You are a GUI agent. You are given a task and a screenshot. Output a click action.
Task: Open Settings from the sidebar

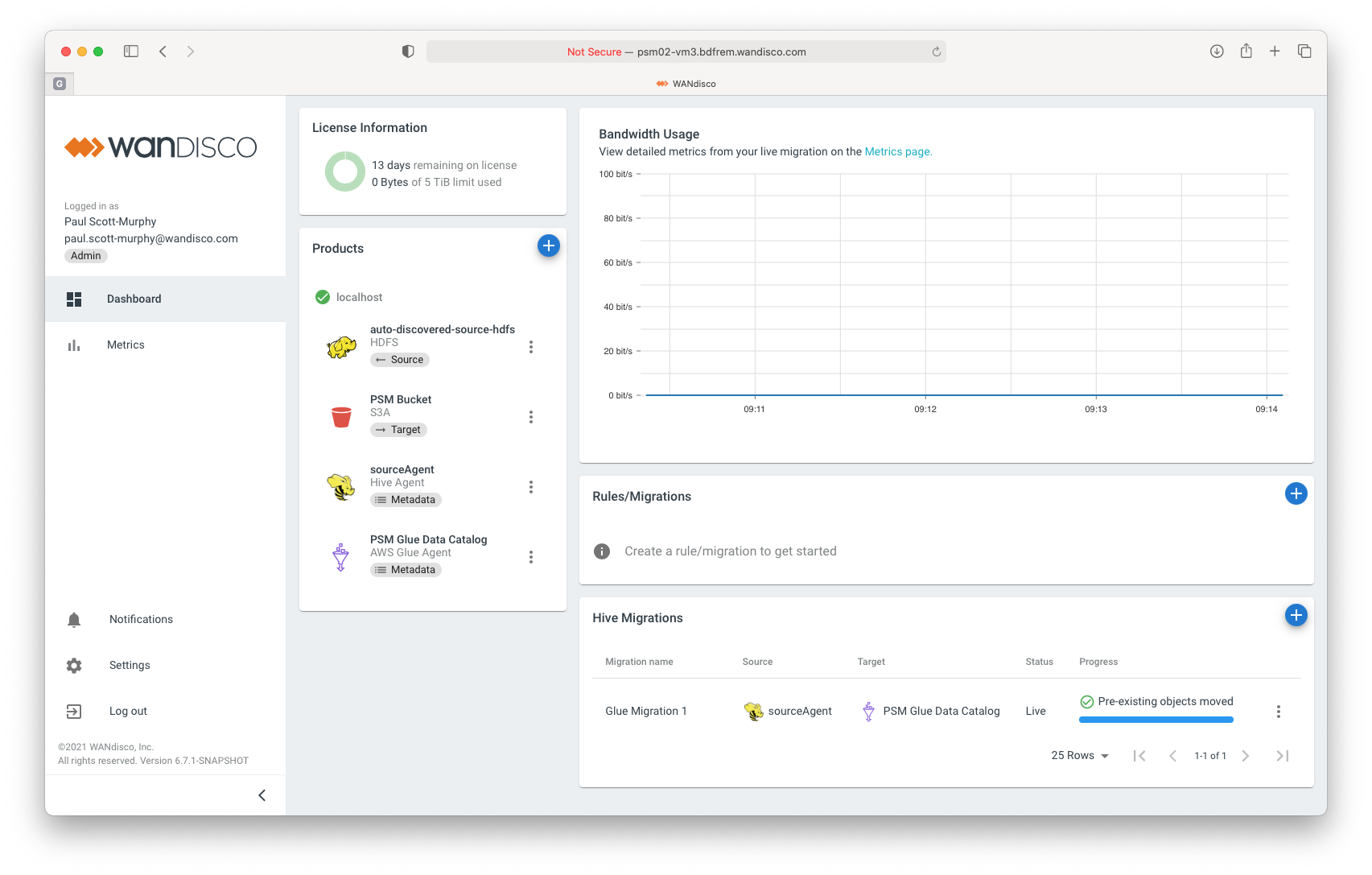pyautogui.click(x=130, y=665)
